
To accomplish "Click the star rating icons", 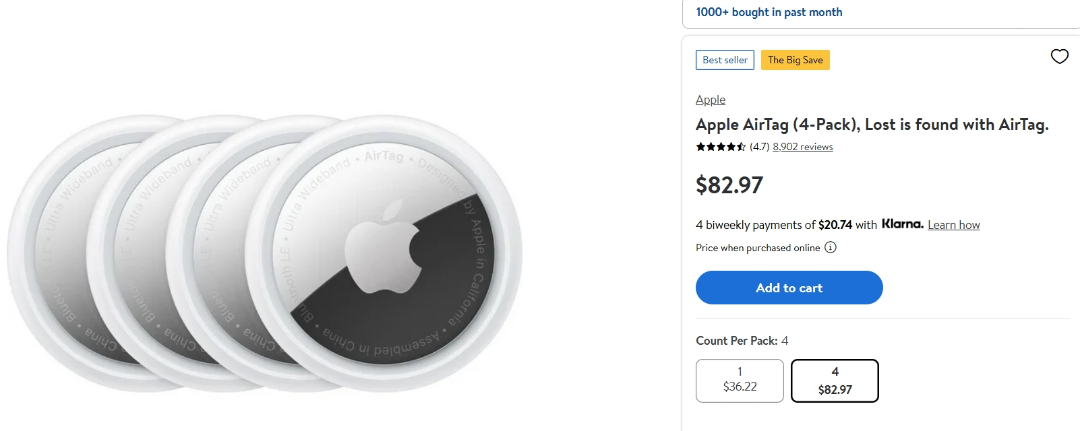I will coord(720,147).
